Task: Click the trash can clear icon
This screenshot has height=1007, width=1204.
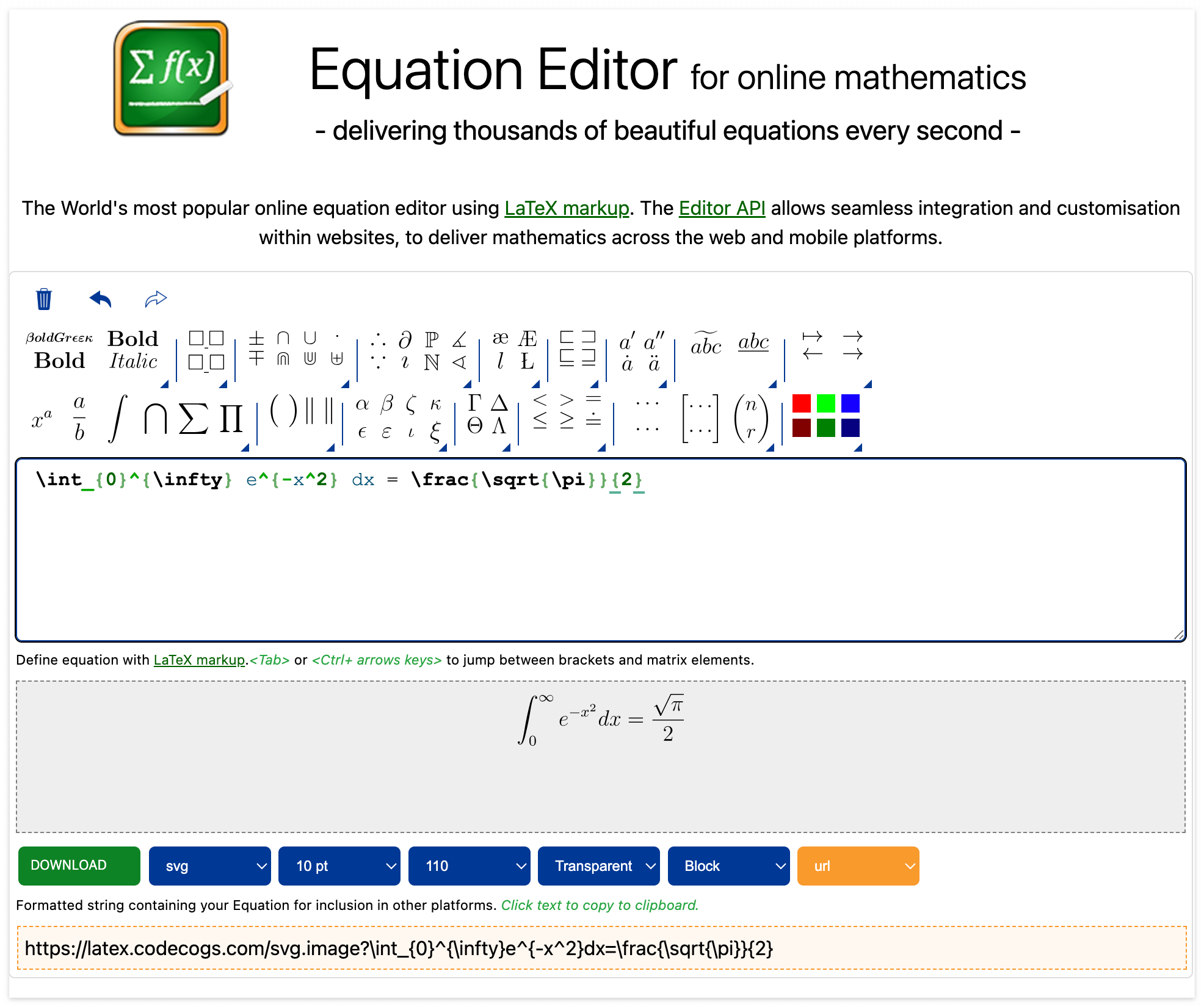Action: (x=44, y=299)
